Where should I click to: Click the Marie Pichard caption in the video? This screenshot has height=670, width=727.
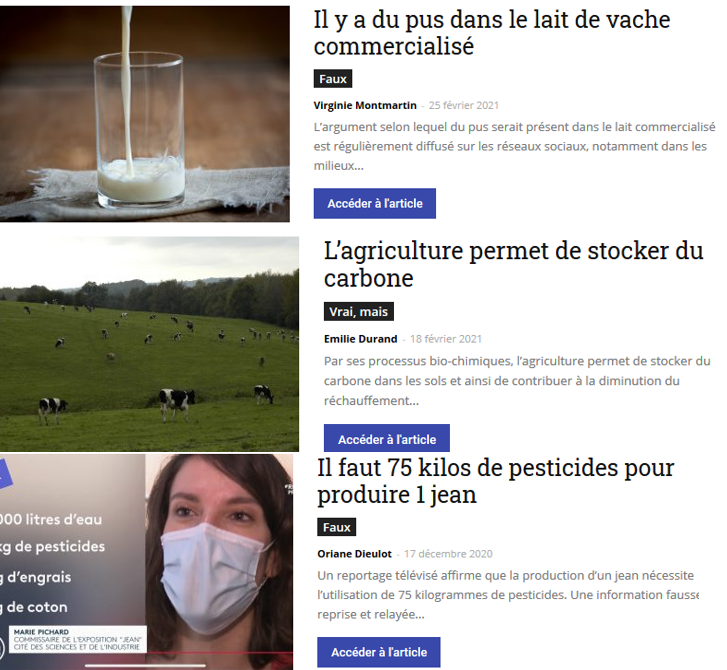click(x=77, y=639)
